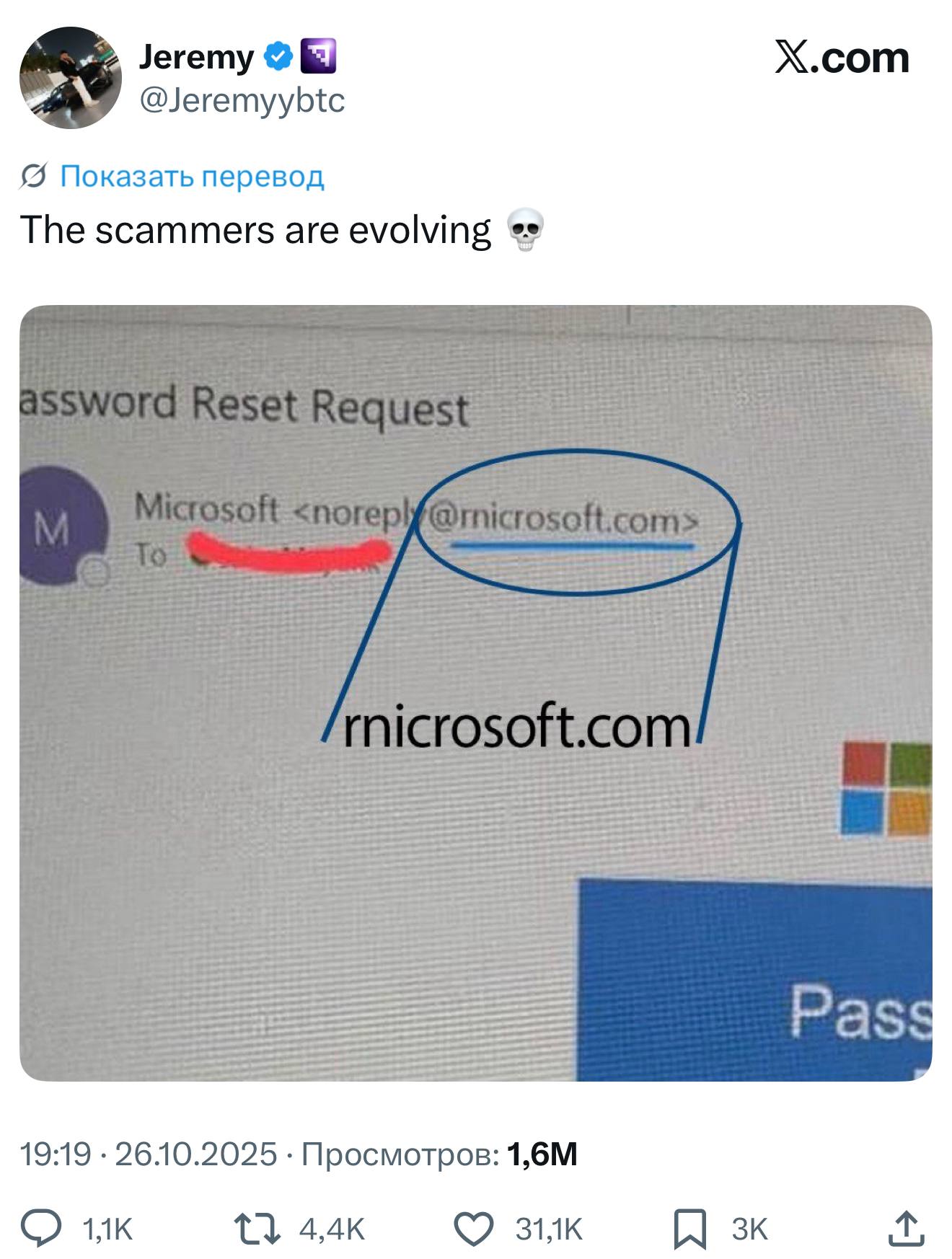Open the attached phishing email image
The width and height of the screenshot is (952, 1259).
click(476, 693)
